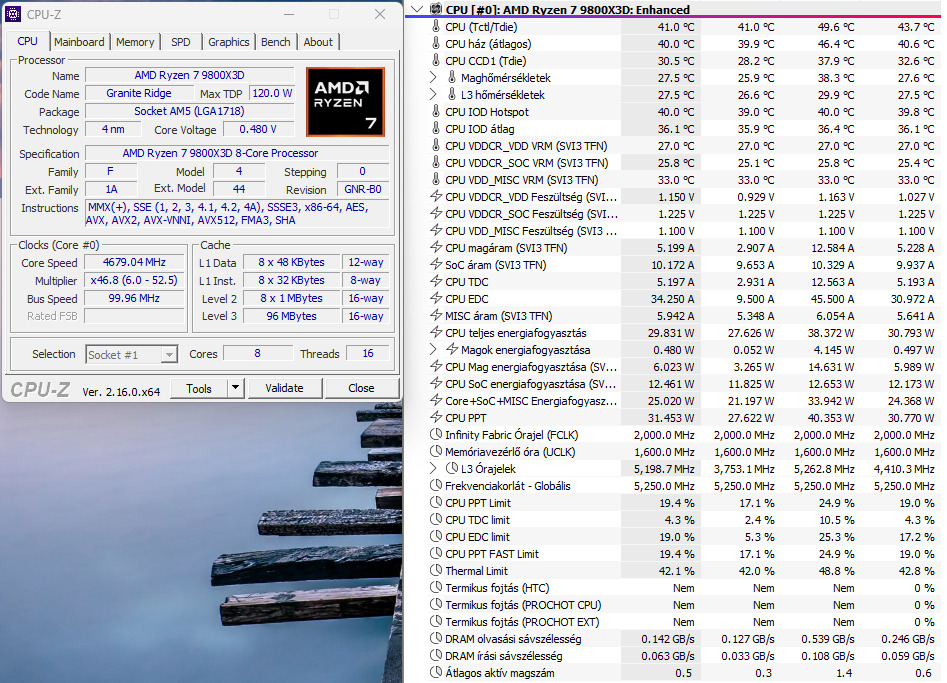Click the Level 3 cache value 96 MBytes
This screenshot has width=947, height=683.
[292, 316]
